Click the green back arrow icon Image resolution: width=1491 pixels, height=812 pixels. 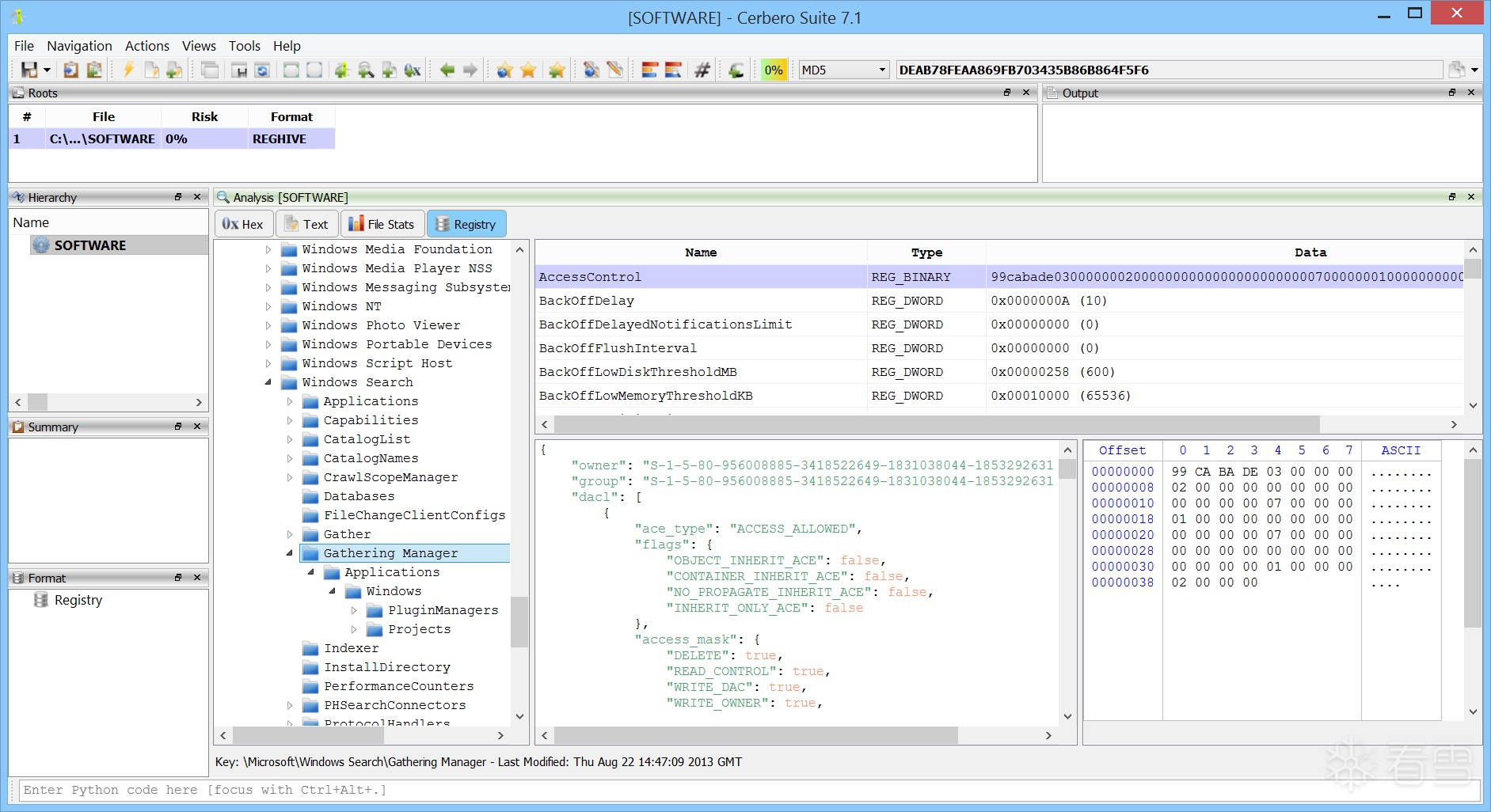coord(447,70)
